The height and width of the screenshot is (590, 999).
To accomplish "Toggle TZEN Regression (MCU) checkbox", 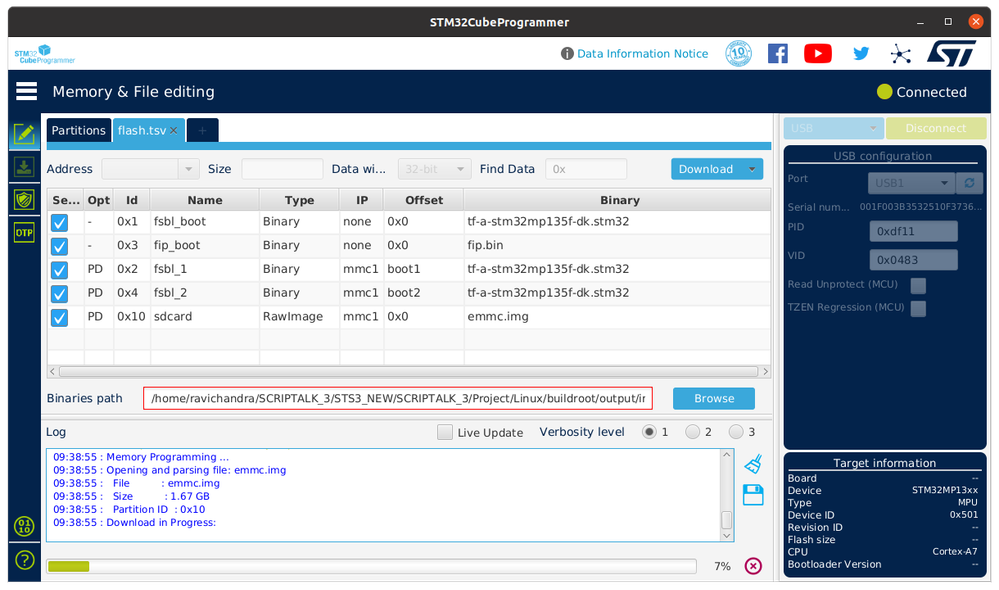I will 918,308.
